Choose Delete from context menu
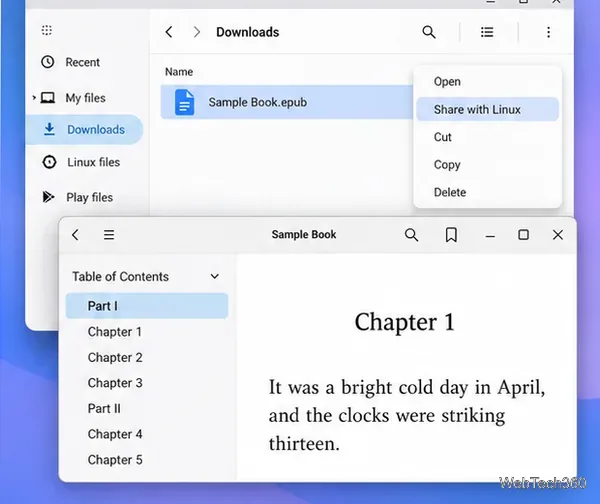This screenshot has width=600, height=504. click(x=488, y=192)
